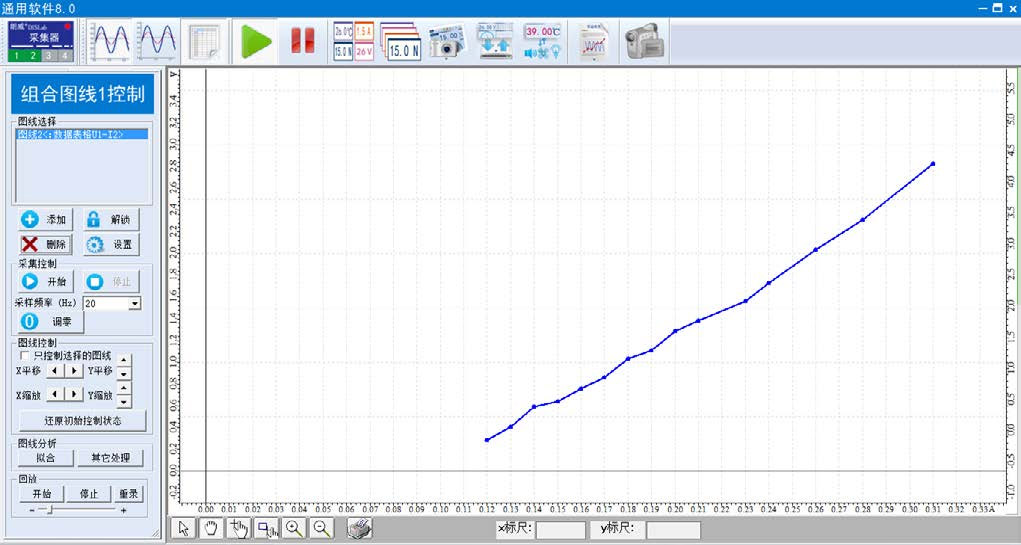Select the hand pan tool

[210, 530]
